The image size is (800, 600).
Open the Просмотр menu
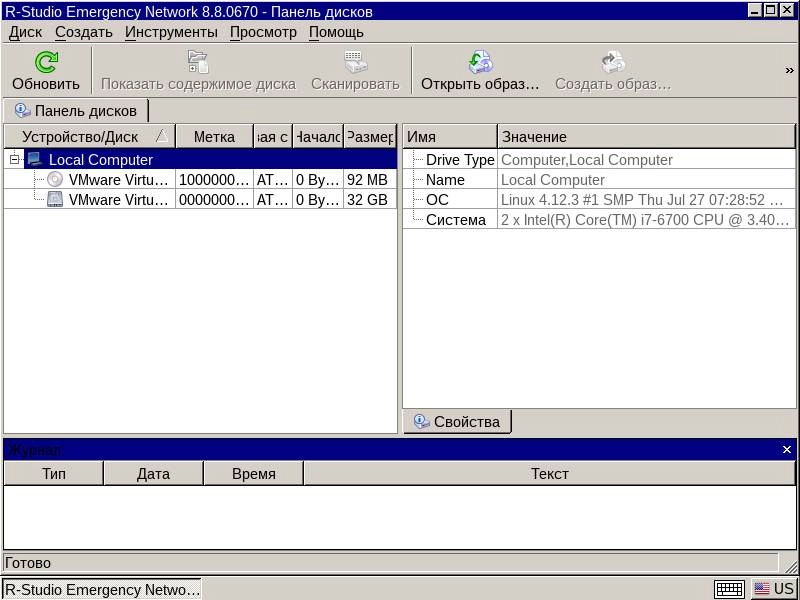click(x=263, y=32)
